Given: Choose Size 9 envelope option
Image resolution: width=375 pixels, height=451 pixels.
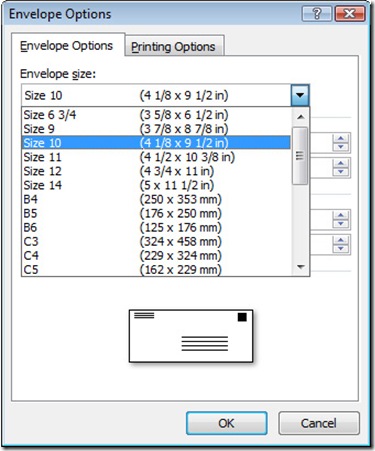Looking at the screenshot, I should pos(156,129).
